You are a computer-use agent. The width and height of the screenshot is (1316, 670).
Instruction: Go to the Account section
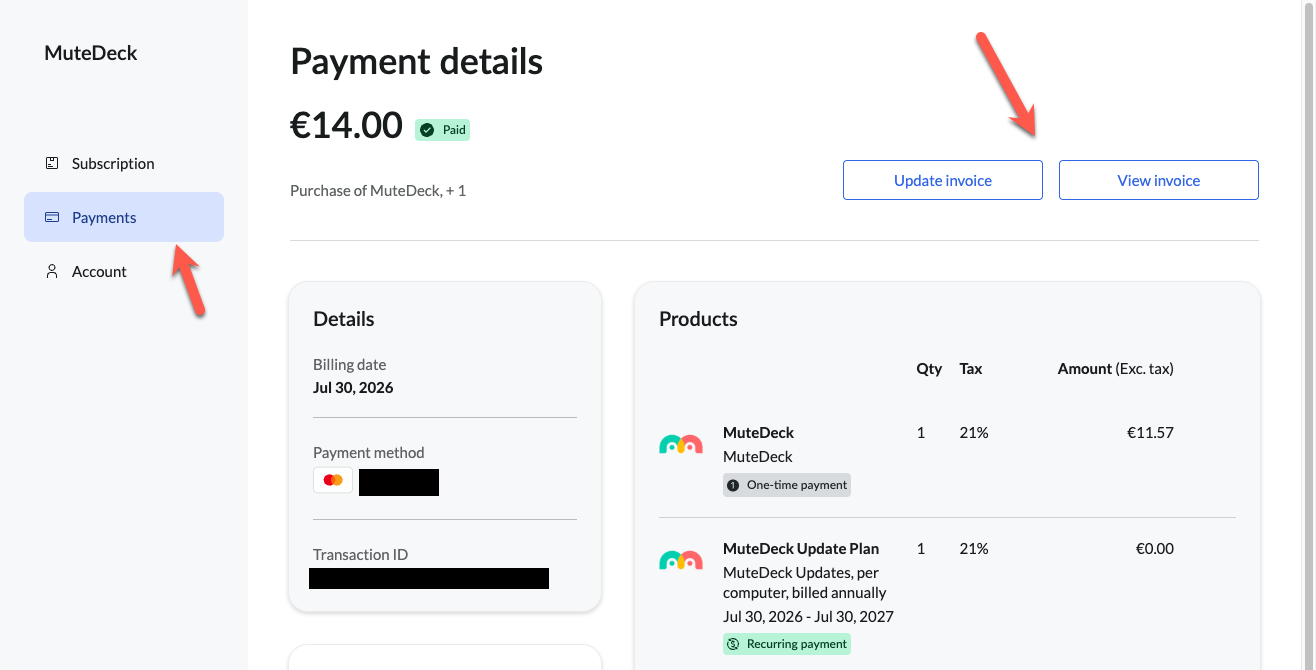tap(124, 271)
